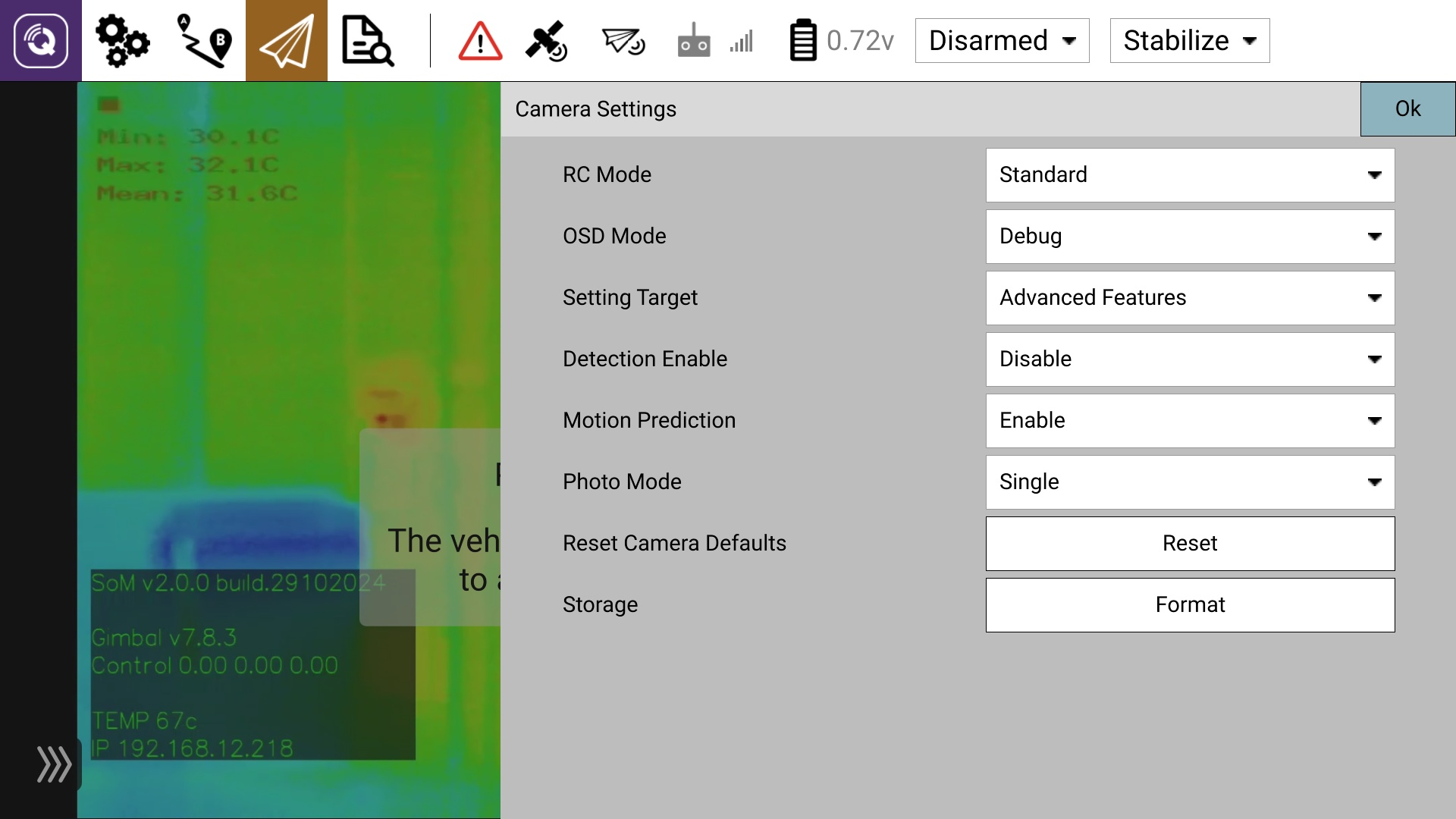Click Ok to close Camera Settings
Viewport: 1456px width, 819px height.
(x=1407, y=109)
